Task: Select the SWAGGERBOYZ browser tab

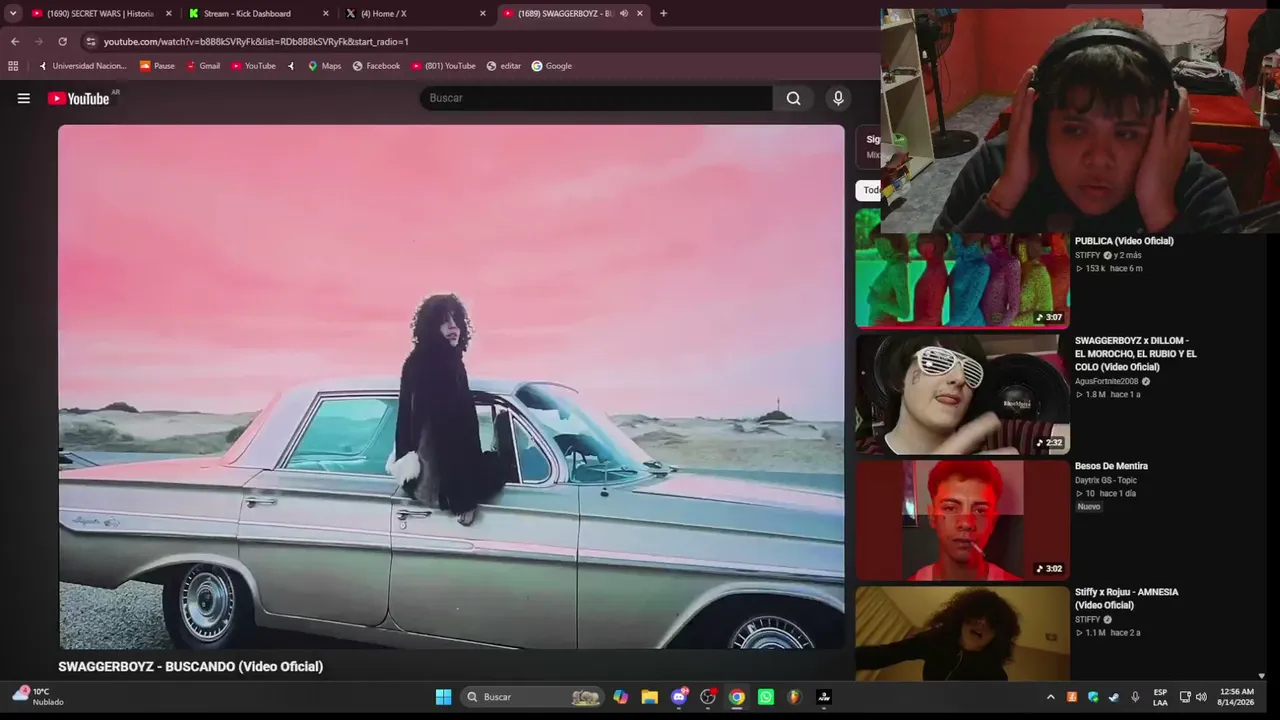Action: [573, 14]
